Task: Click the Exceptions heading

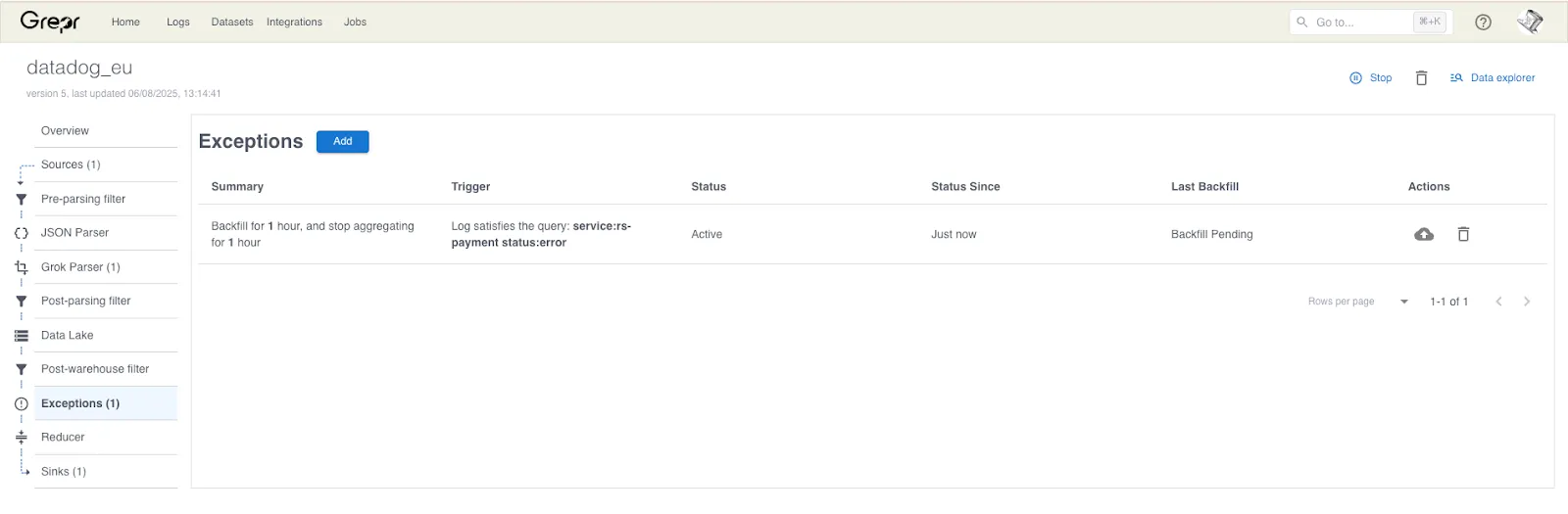Action: point(251,141)
